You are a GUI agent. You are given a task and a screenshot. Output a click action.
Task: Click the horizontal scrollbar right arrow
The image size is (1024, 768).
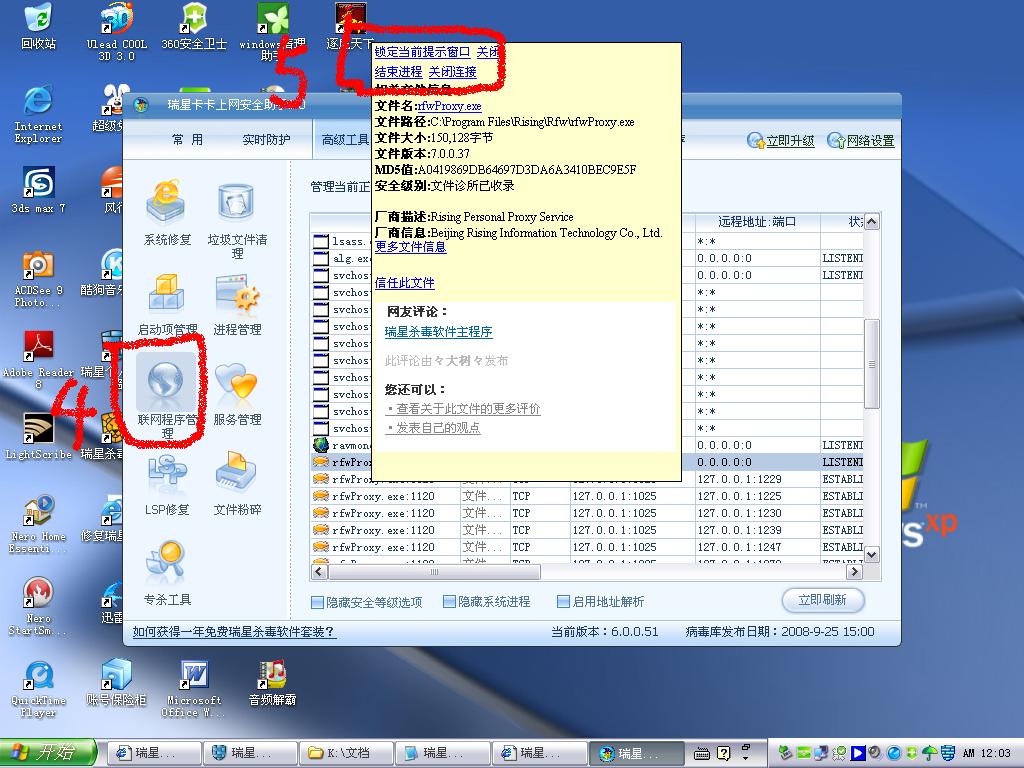point(854,571)
